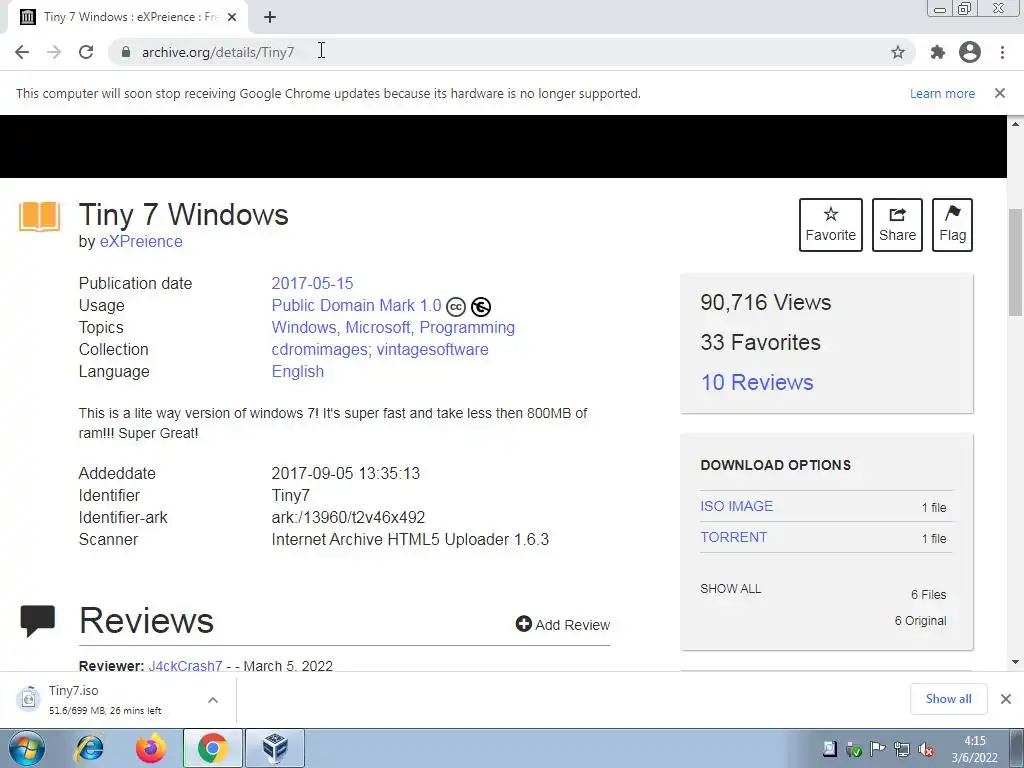Open the eXPreience author link
The image size is (1024, 768).
coord(141,242)
